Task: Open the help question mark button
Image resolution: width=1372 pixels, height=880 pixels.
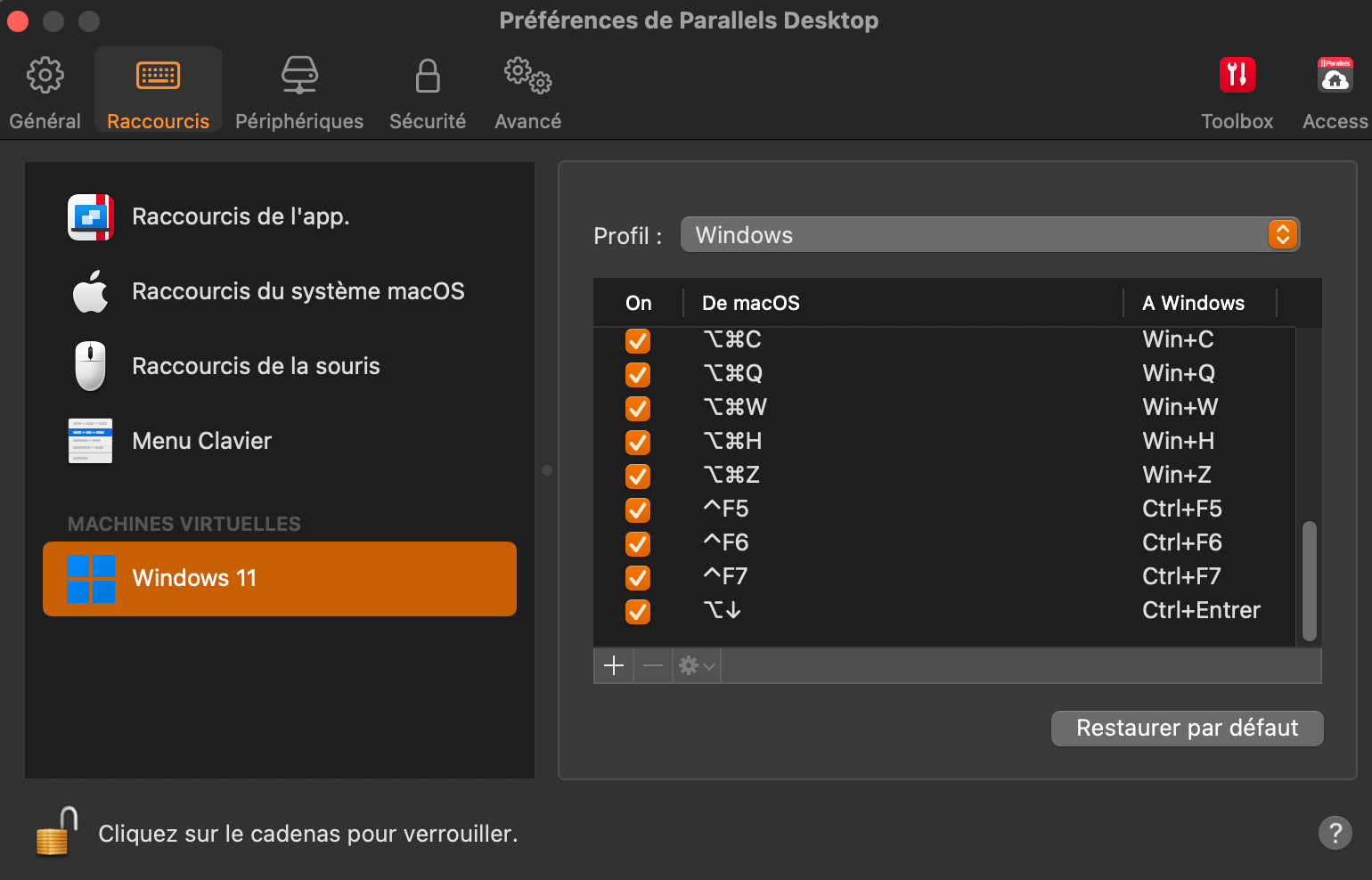Action: pos(1335,833)
